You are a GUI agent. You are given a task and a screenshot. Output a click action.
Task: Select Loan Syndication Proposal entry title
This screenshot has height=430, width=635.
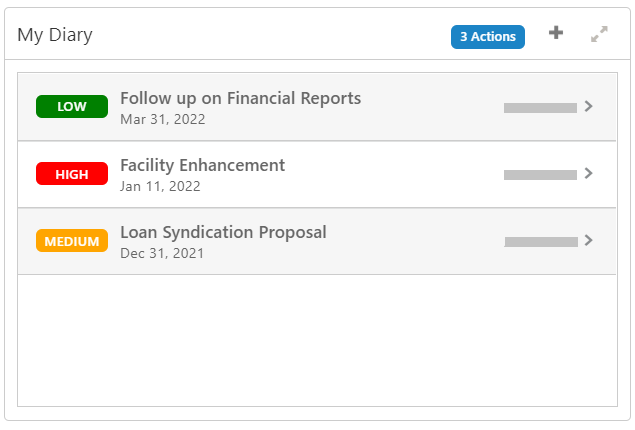[223, 232]
